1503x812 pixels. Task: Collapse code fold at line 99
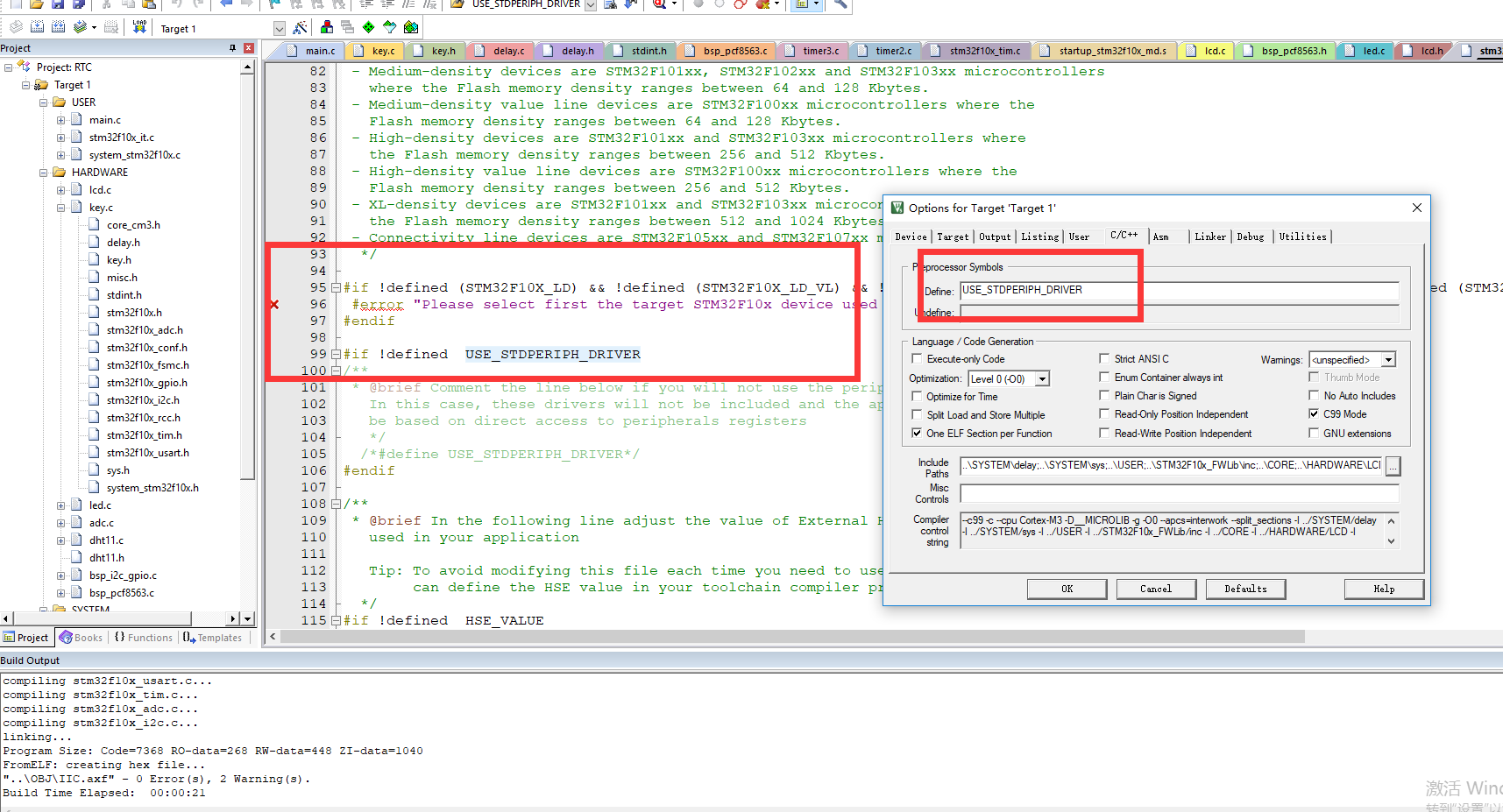pyautogui.click(x=336, y=355)
